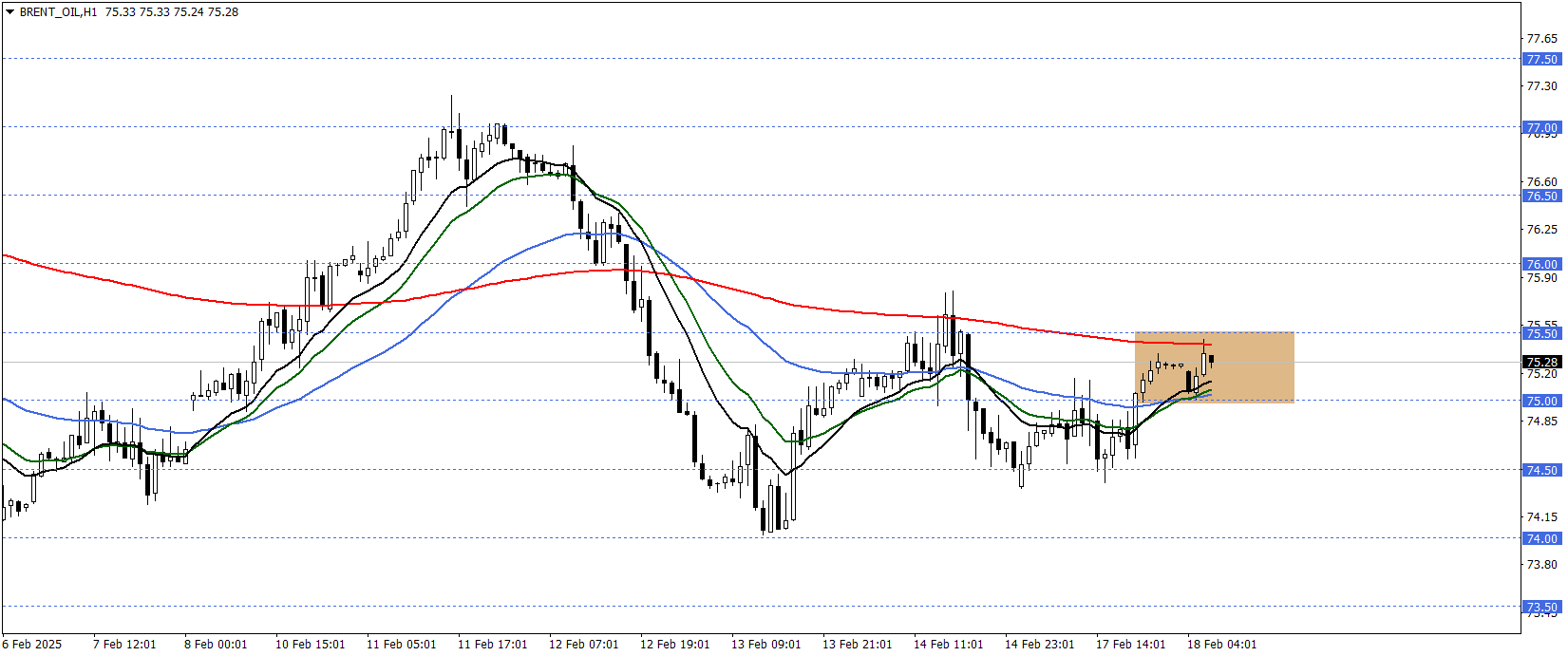Click the 13 Feb 09:01 time label
This screenshot has height=656, width=1568.
(x=766, y=644)
